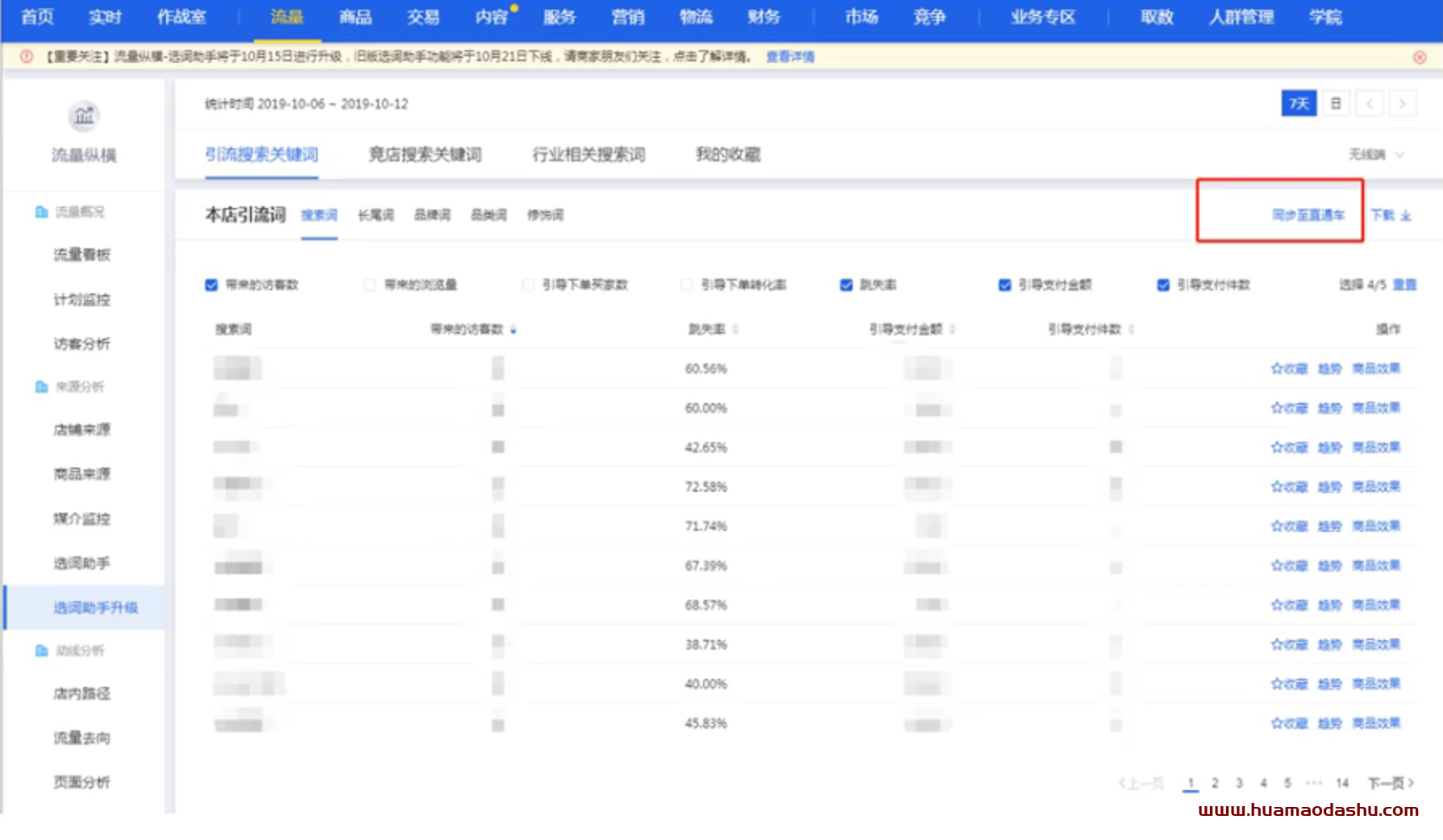Viewport: 1443px width, 840px height.
Task: Star 收藏 the row with 38.71% bounce rate
Action: point(1289,645)
